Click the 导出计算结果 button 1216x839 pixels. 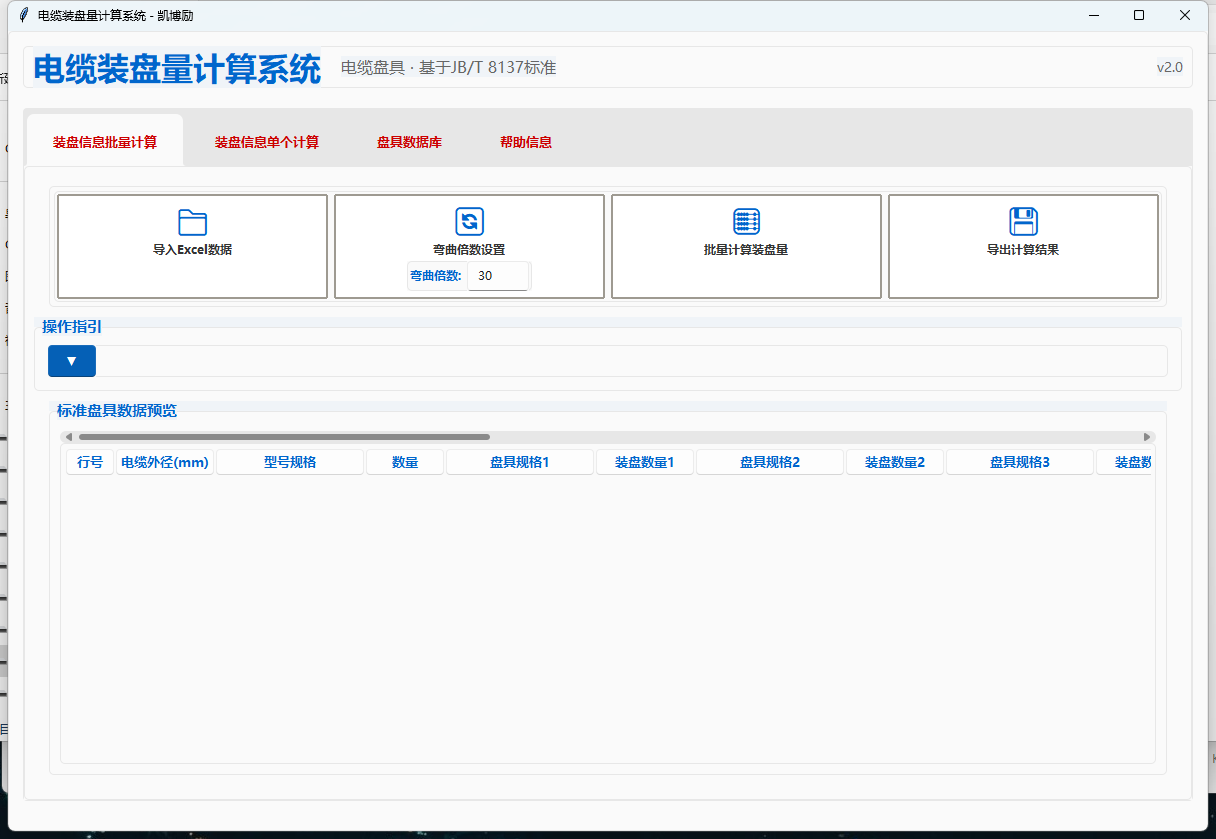tap(1023, 246)
